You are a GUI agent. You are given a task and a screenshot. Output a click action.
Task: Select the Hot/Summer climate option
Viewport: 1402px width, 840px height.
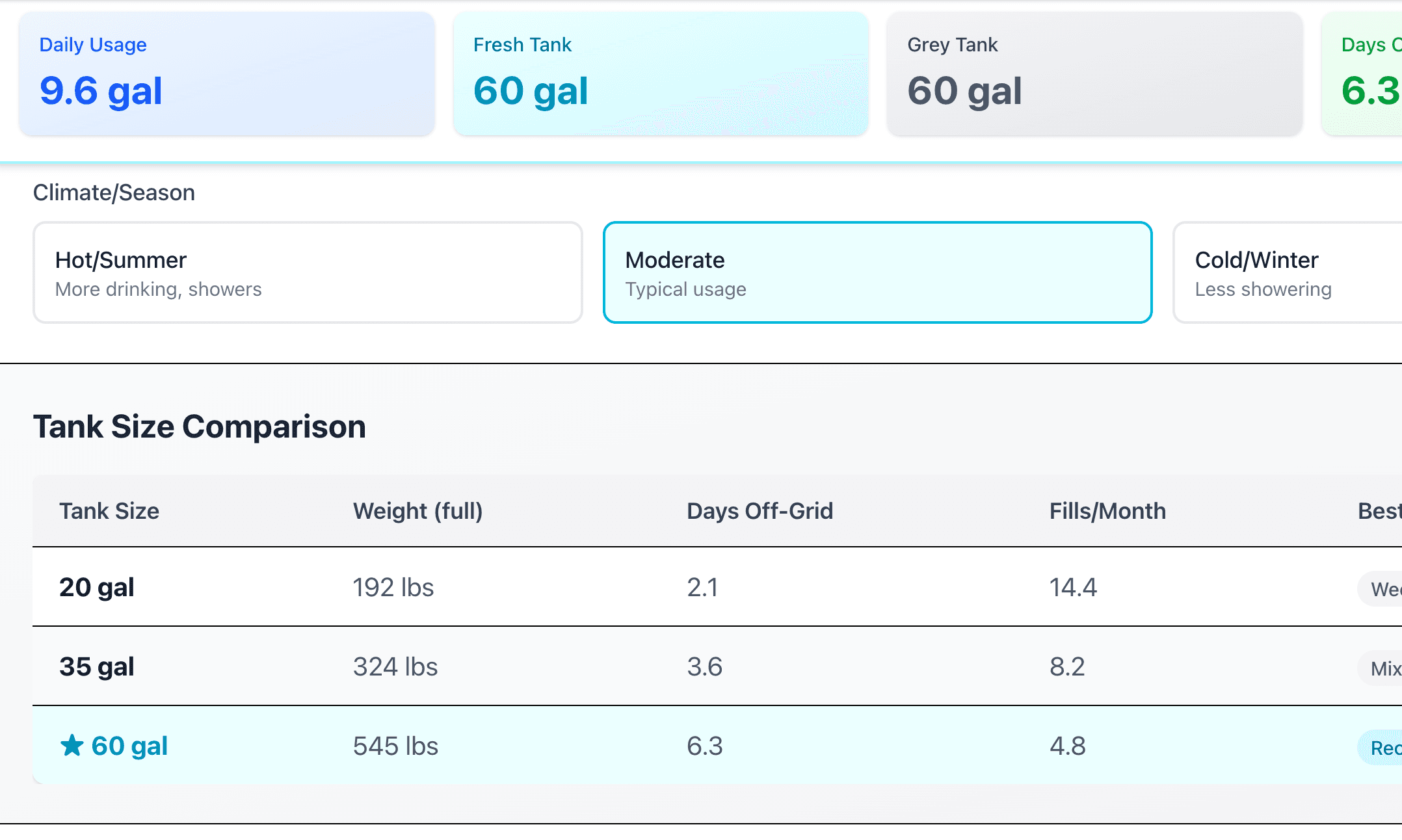click(x=308, y=272)
